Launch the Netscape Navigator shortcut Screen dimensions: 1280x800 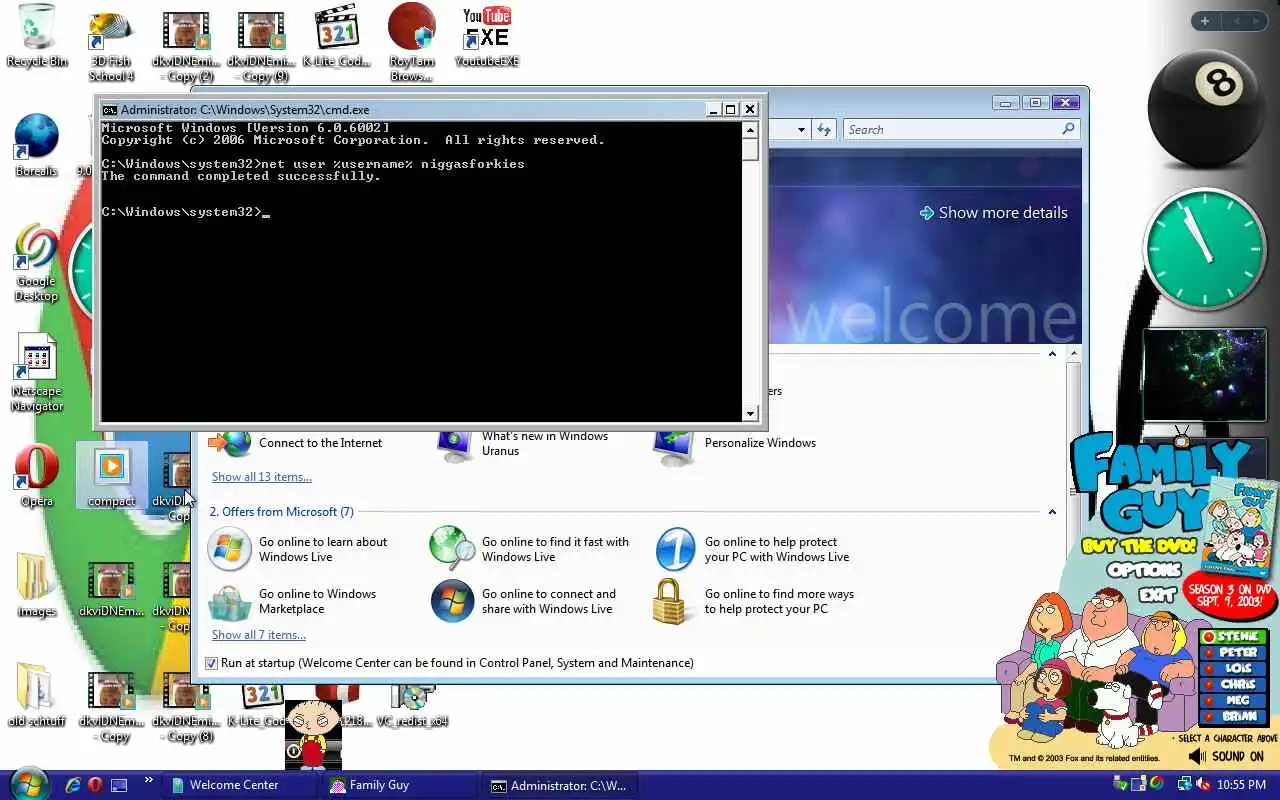click(37, 372)
